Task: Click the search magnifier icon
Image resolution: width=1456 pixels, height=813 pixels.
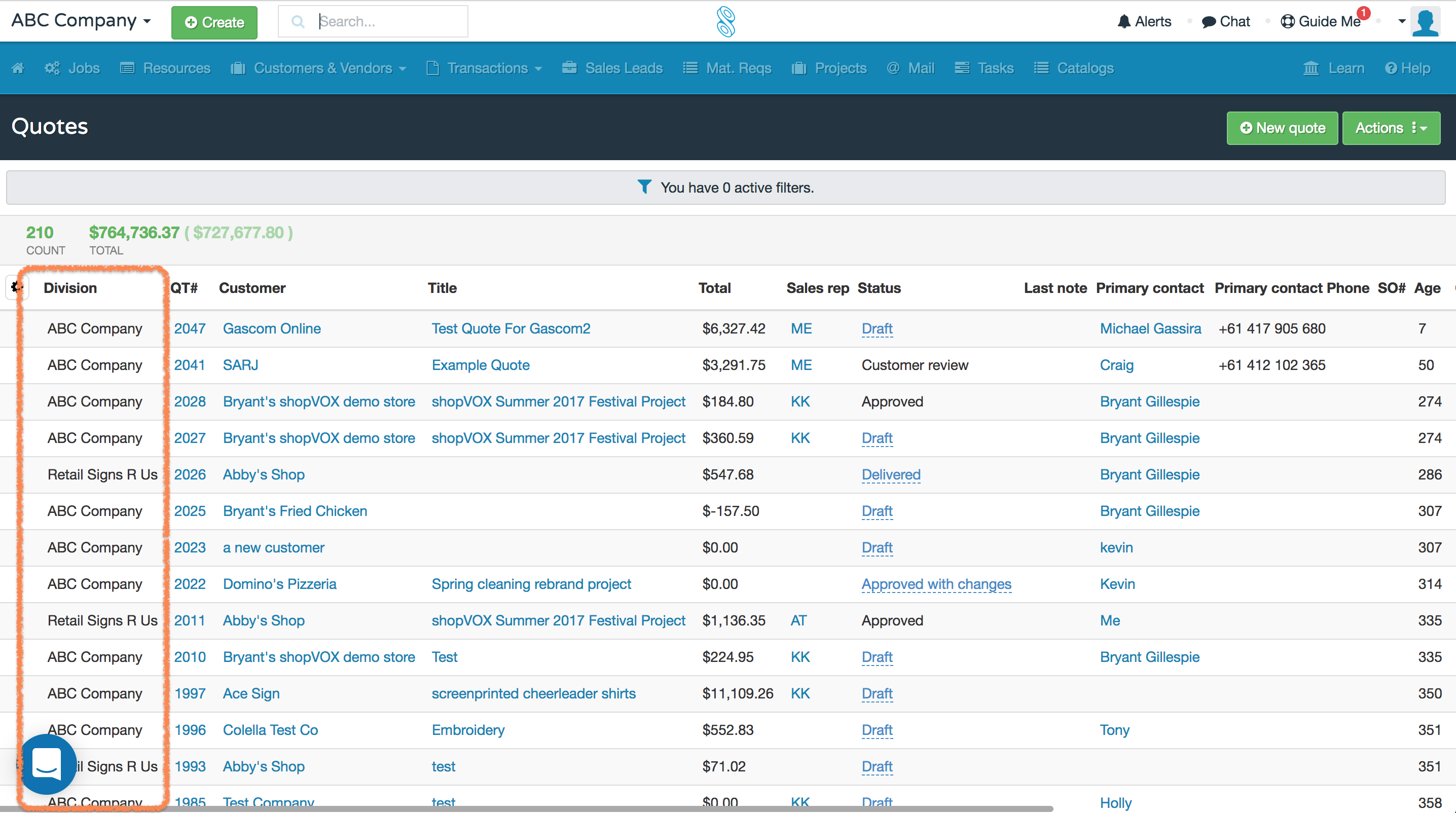Action: point(298,21)
